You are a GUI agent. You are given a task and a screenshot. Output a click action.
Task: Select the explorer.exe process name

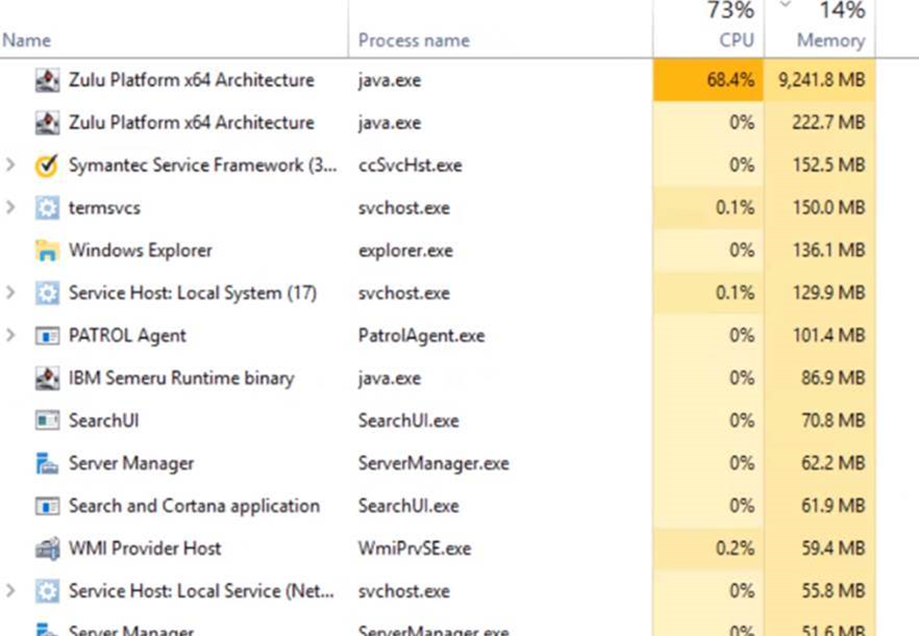pos(406,251)
